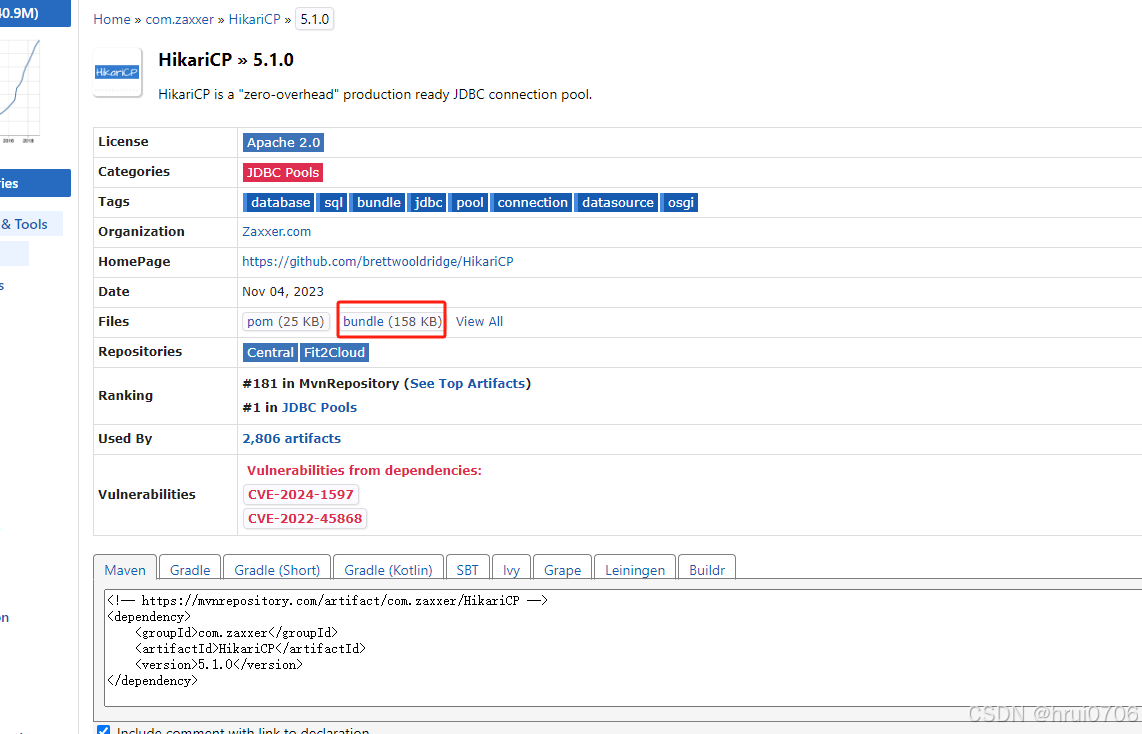The height and width of the screenshot is (734, 1142).
Task: Switch to the Gradle (Kotlin) tab
Action: pyautogui.click(x=388, y=569)
